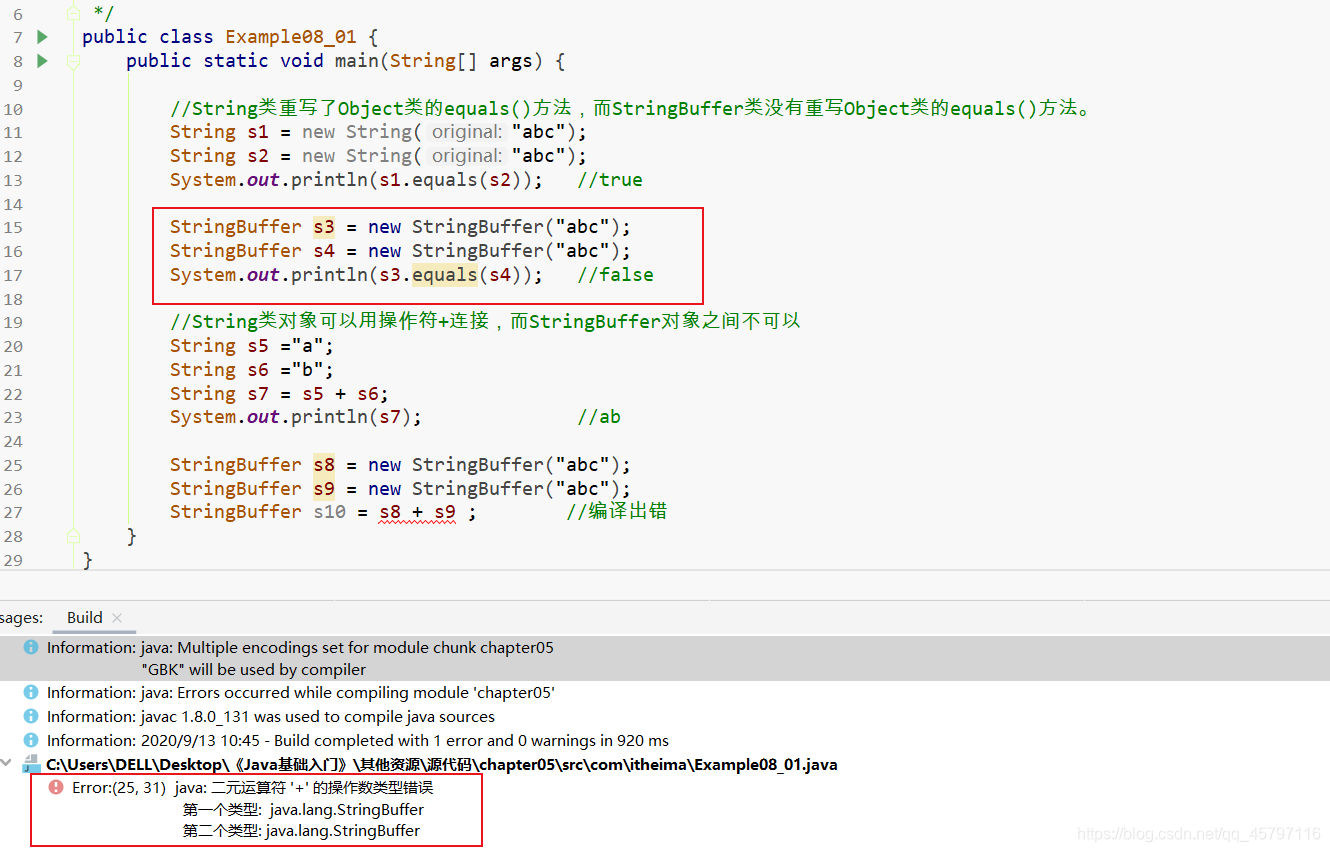The height and width of the screenshot is (852, 1330).
Task: Click info icon for Build completed message
Action: [31, 741]
